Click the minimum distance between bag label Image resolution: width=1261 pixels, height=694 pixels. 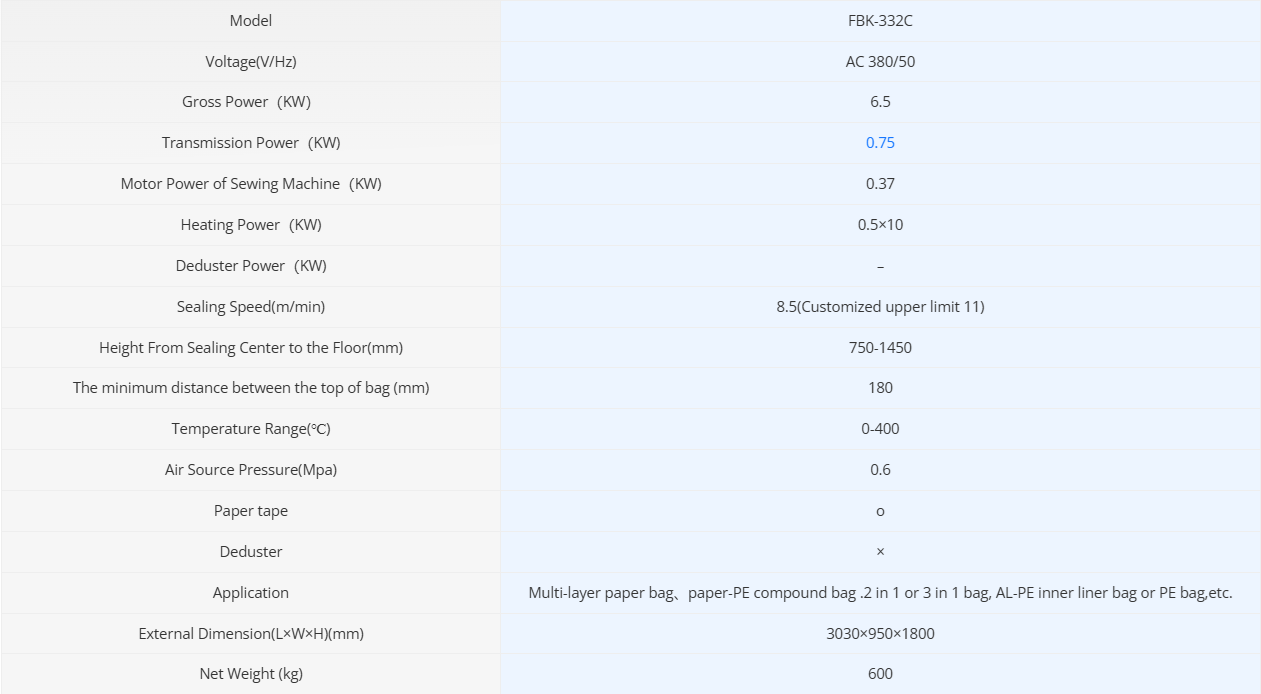[x=250, y=388]
